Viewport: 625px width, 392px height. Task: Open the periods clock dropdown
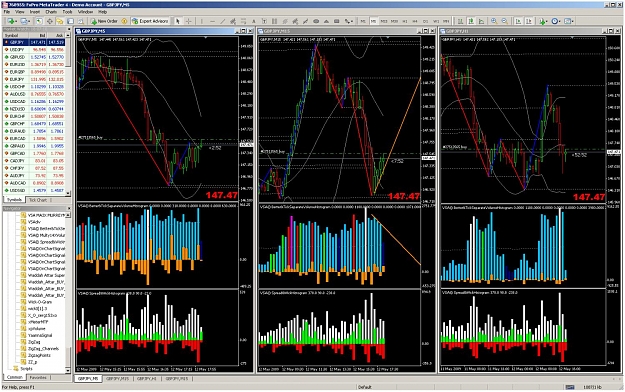(x=556, y=21)
